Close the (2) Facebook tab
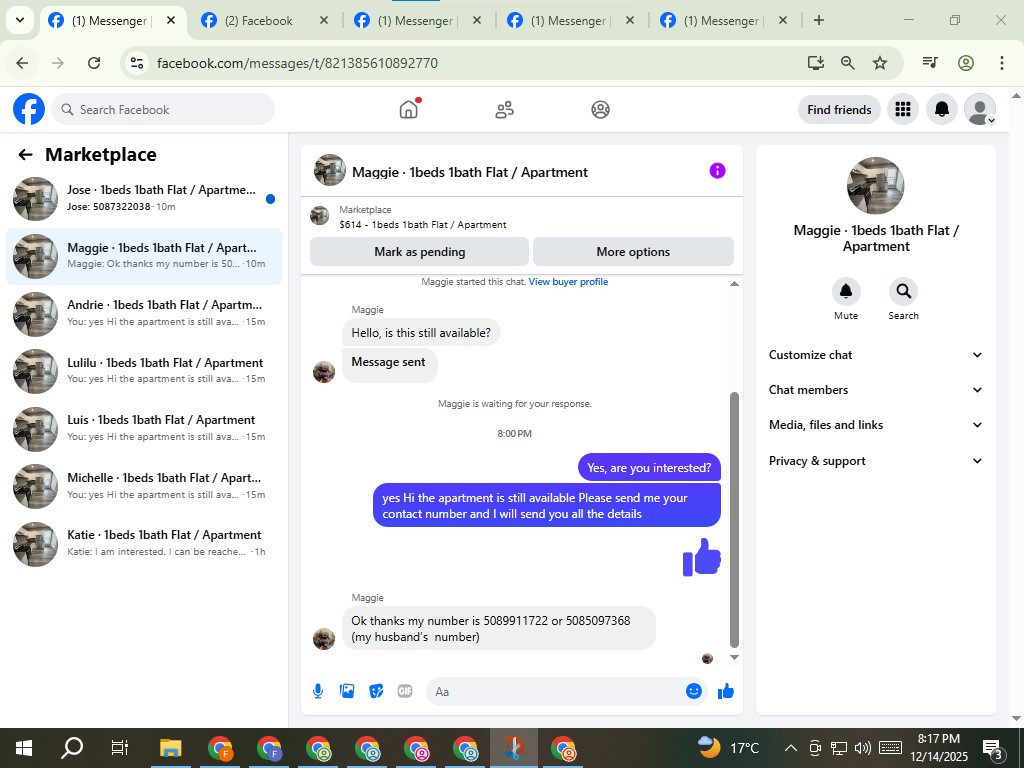The height and width of the screenshot is (768, 1024). tap(323, 20)
